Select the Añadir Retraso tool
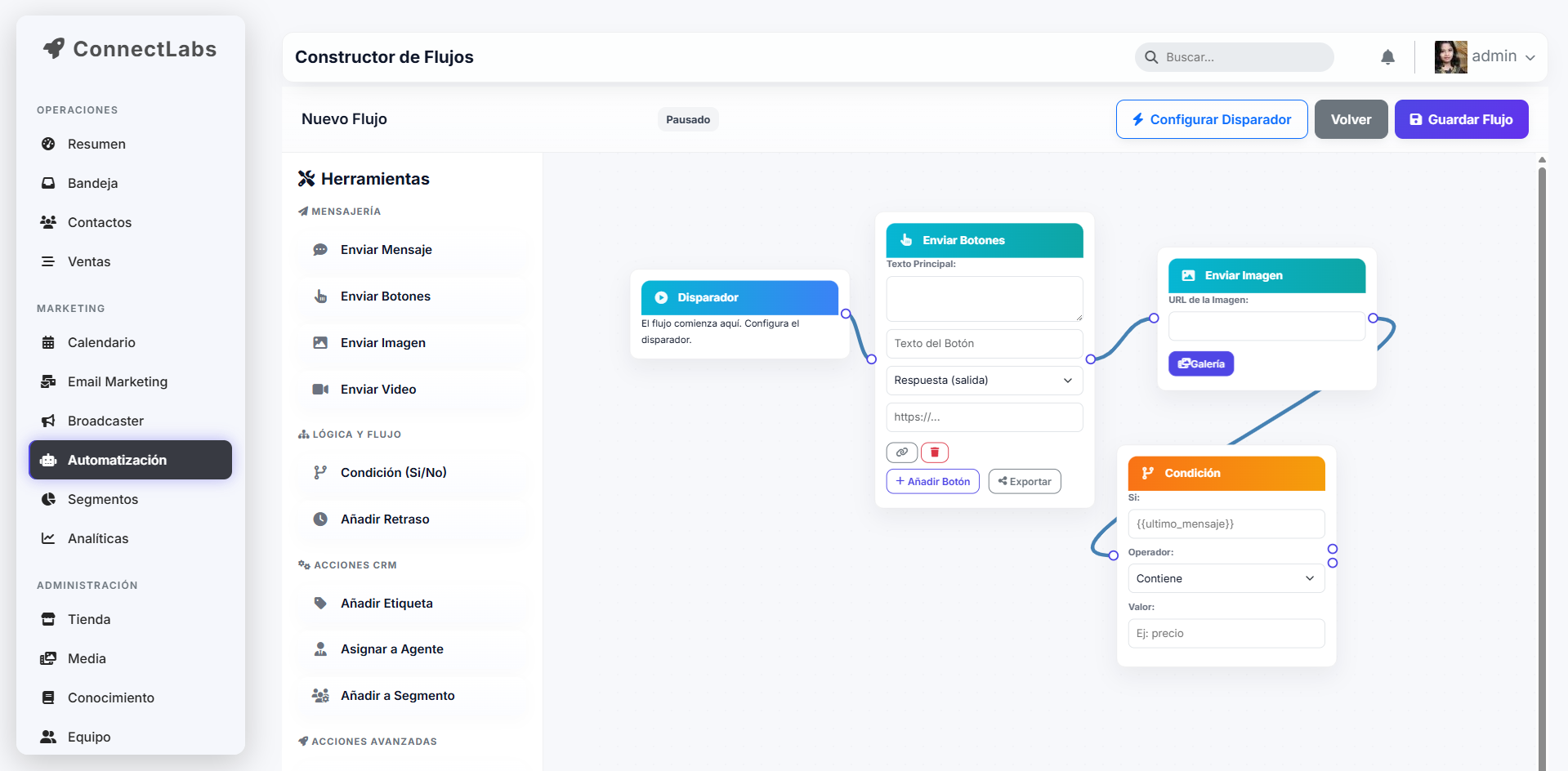 pos(386,519)
